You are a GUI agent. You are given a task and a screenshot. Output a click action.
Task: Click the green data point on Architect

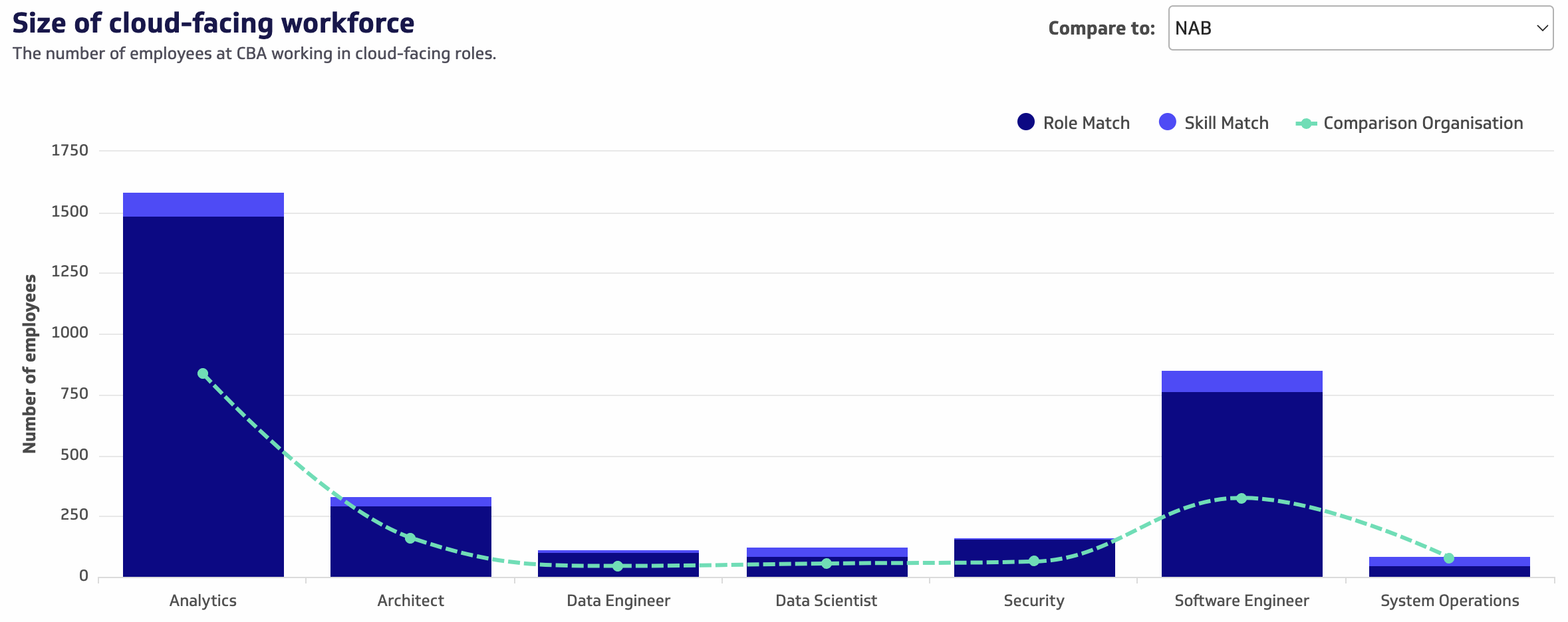[410, 538]
